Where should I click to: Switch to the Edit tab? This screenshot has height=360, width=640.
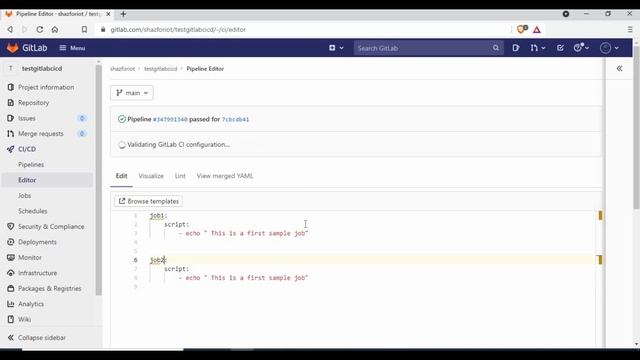click(x=121, y=176)
